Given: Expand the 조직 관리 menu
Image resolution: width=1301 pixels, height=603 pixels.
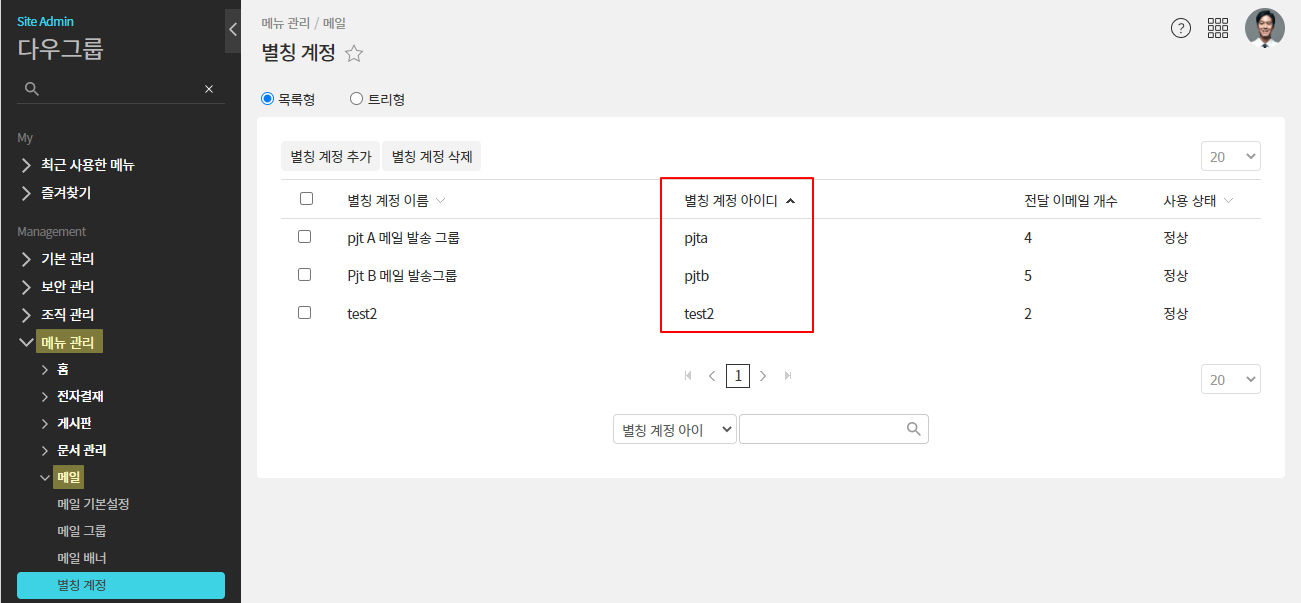Looking at the screenshot, I should [x=67, y=314].
